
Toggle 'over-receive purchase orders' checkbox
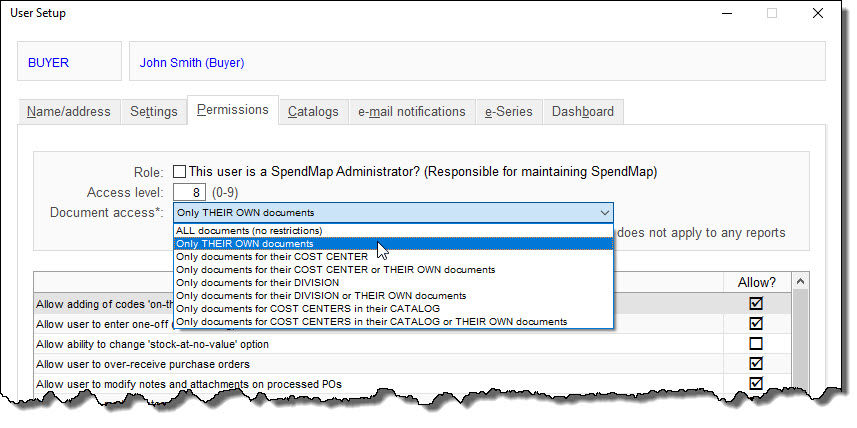click(x=755, y=363)
